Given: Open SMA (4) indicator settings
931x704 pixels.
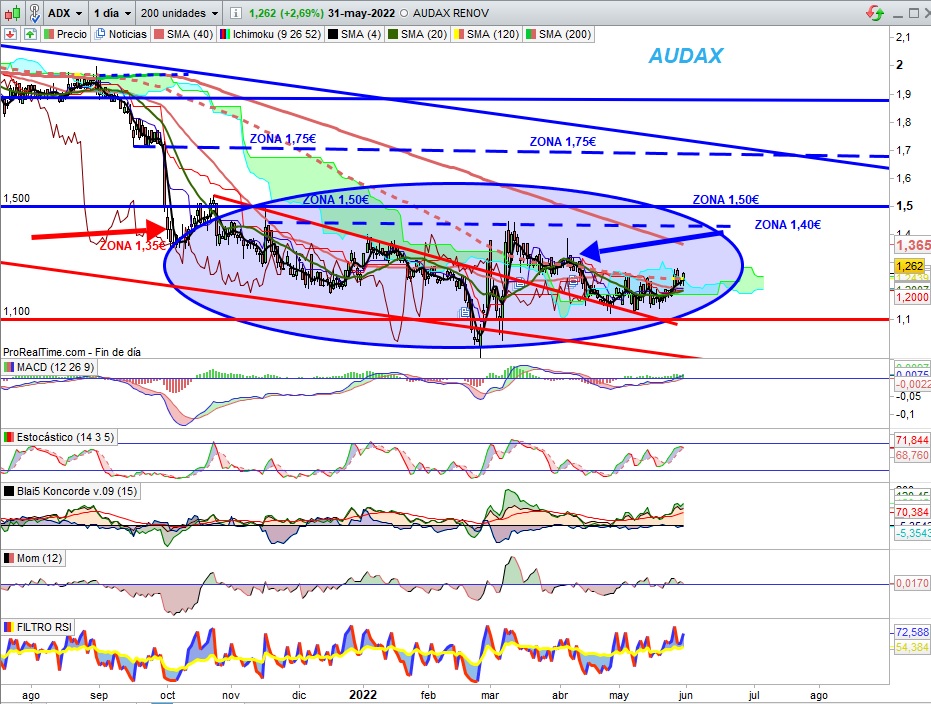Looking at the screenshot, I should tap(354, 34).
